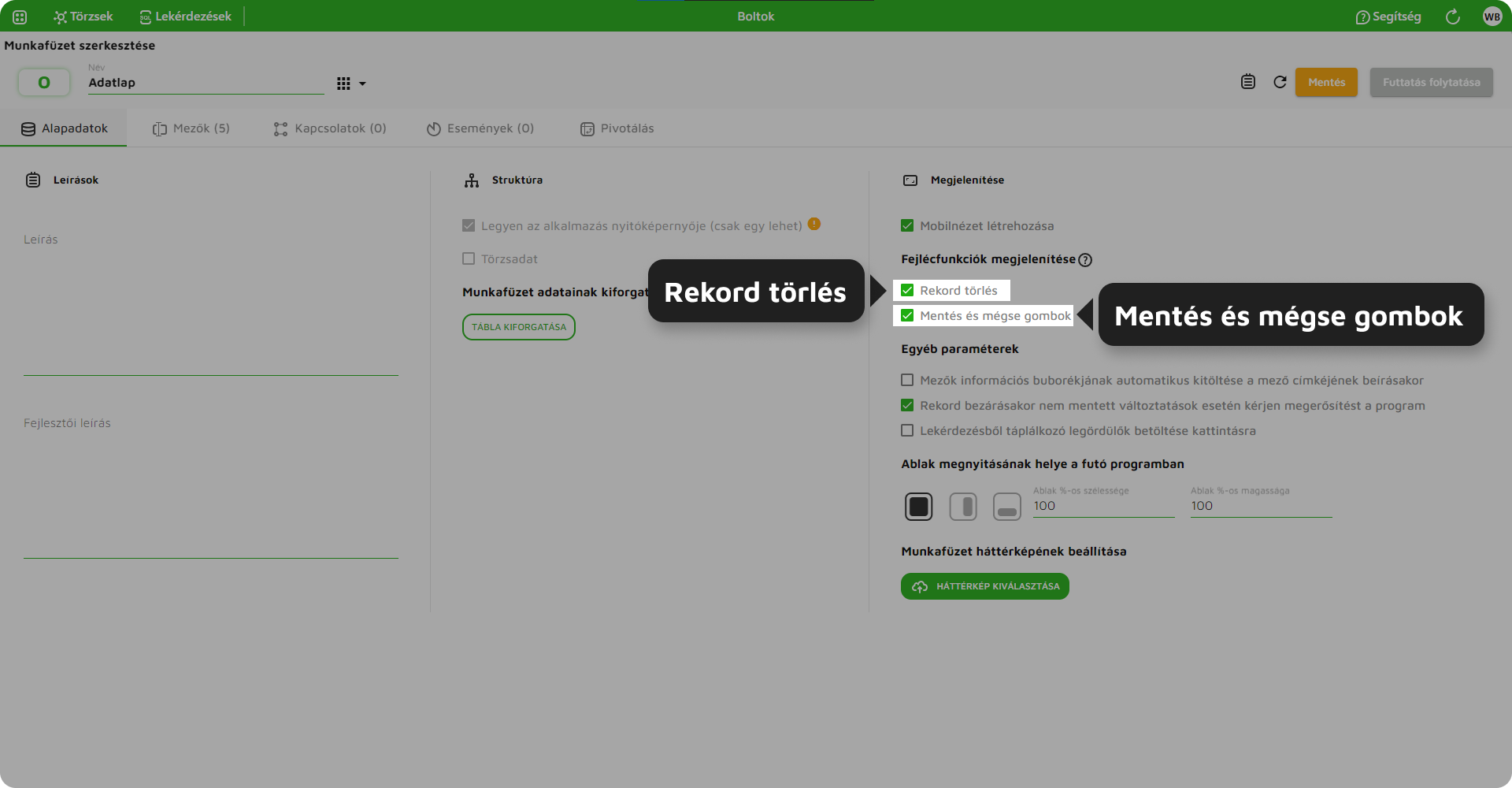The image size is (1512, 788).
Task: Toggle the Mezők információs buborékjának checkbox
Action: point(907,380)
